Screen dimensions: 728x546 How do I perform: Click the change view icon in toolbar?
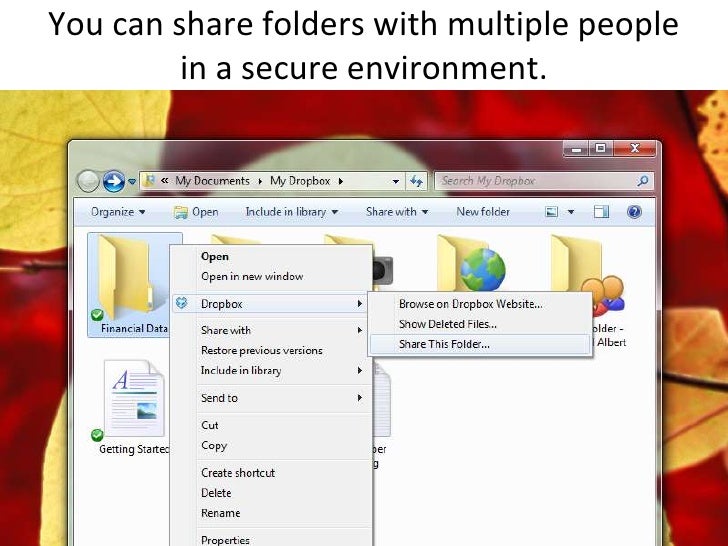(x=551, y=212)
